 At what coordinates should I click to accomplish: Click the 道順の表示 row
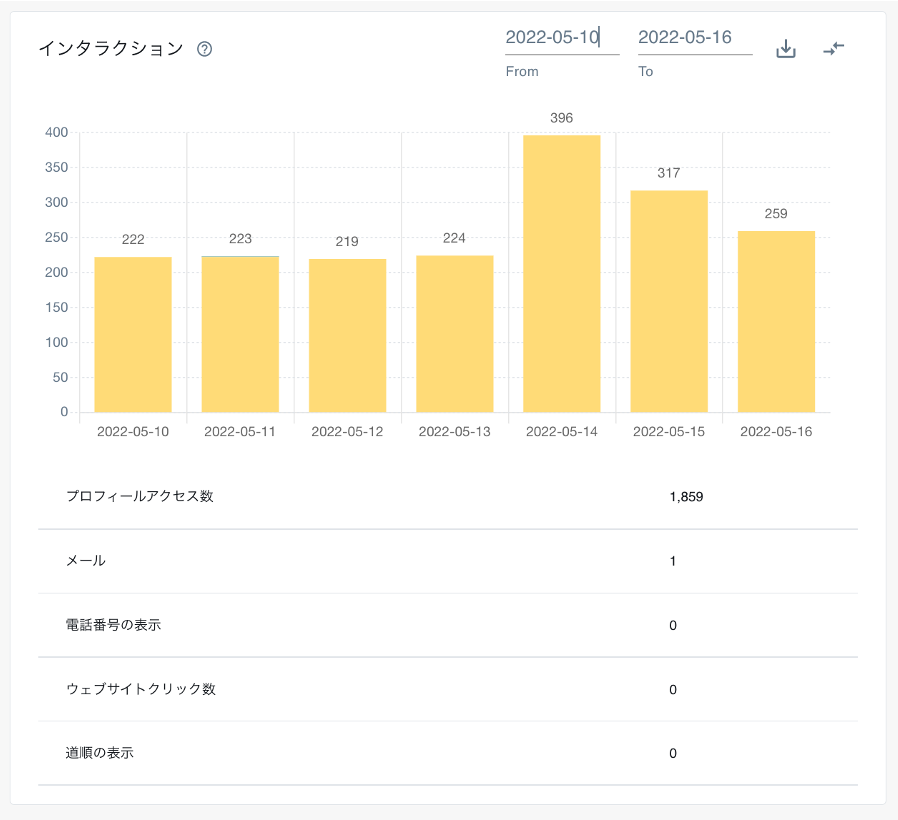pyautogui.click(x=100, y=753)
